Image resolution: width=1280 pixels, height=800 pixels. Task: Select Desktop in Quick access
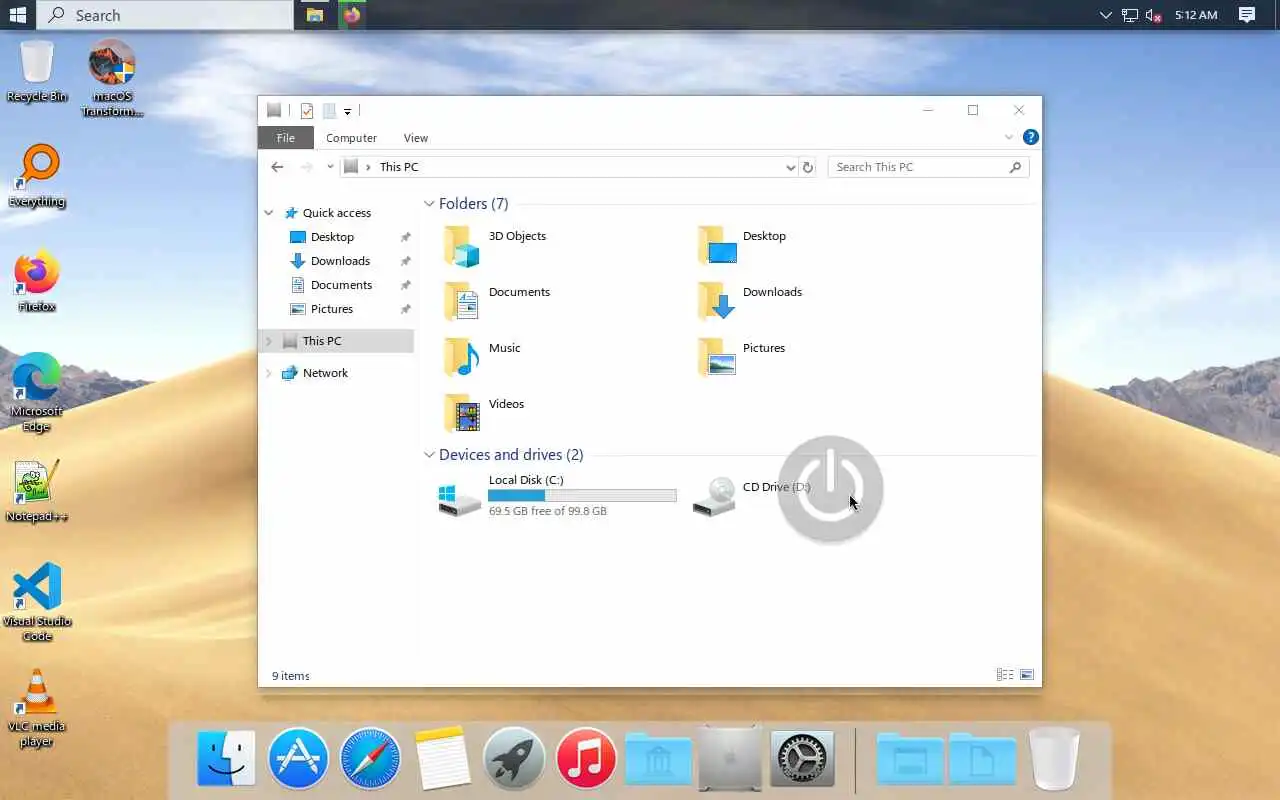[x=332, y=237]
